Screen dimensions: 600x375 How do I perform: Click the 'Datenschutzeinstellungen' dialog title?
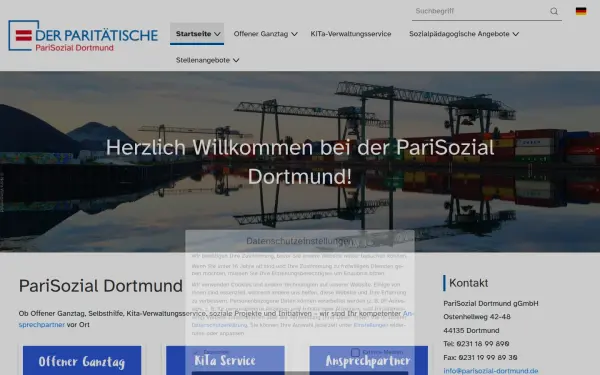300,241
